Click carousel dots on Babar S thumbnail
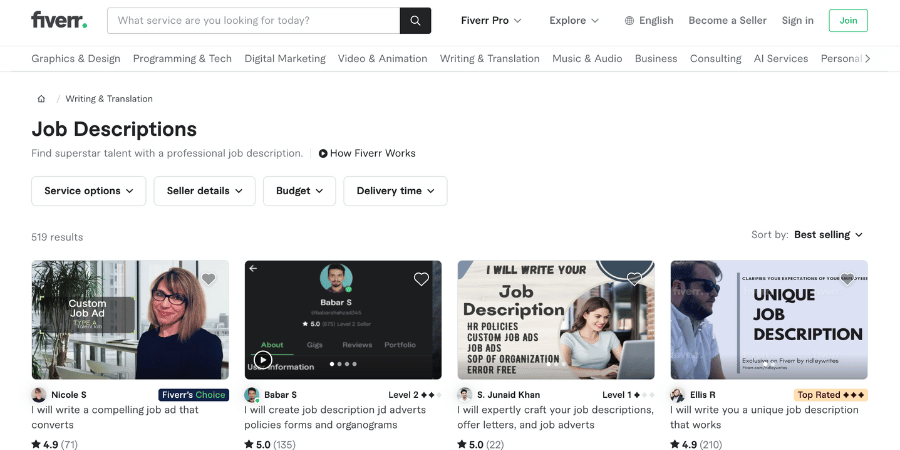Image resolution: width=900 pixels, height=450 pixels. click(343, 364)
